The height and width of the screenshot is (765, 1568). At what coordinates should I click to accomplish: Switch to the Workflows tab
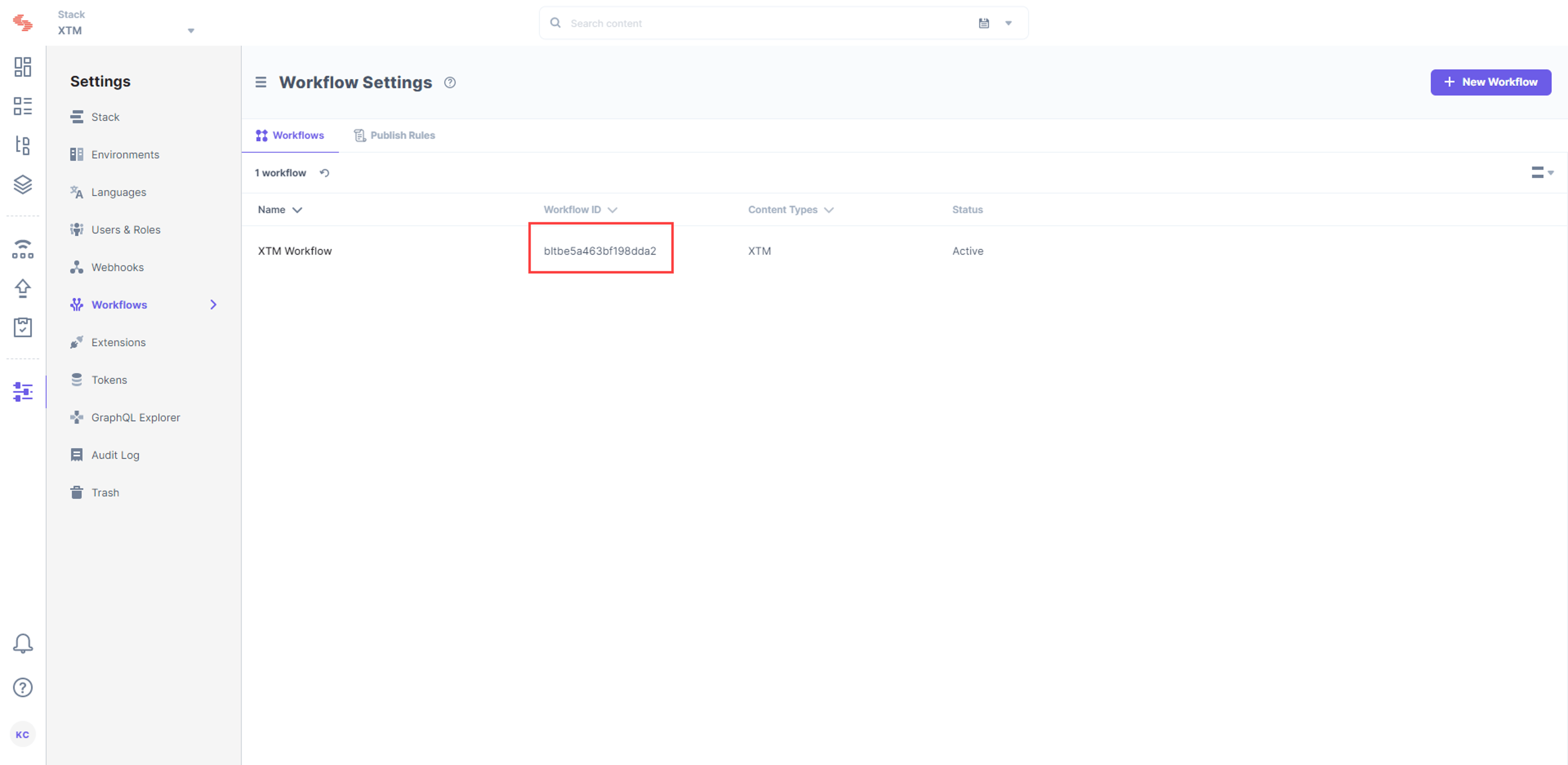(x=290, y=135)
